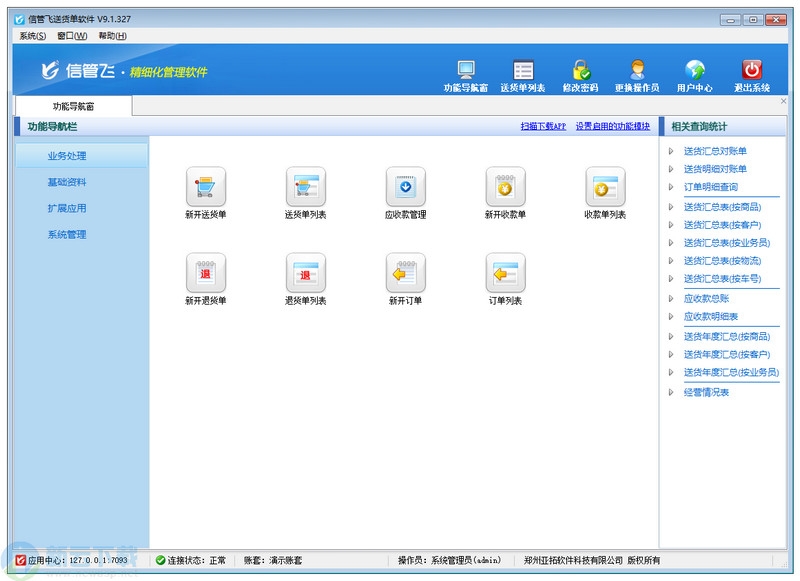Create a new order via 新开订单 icon
Viewport: 800px width, 581px height.
pos(405,273)
